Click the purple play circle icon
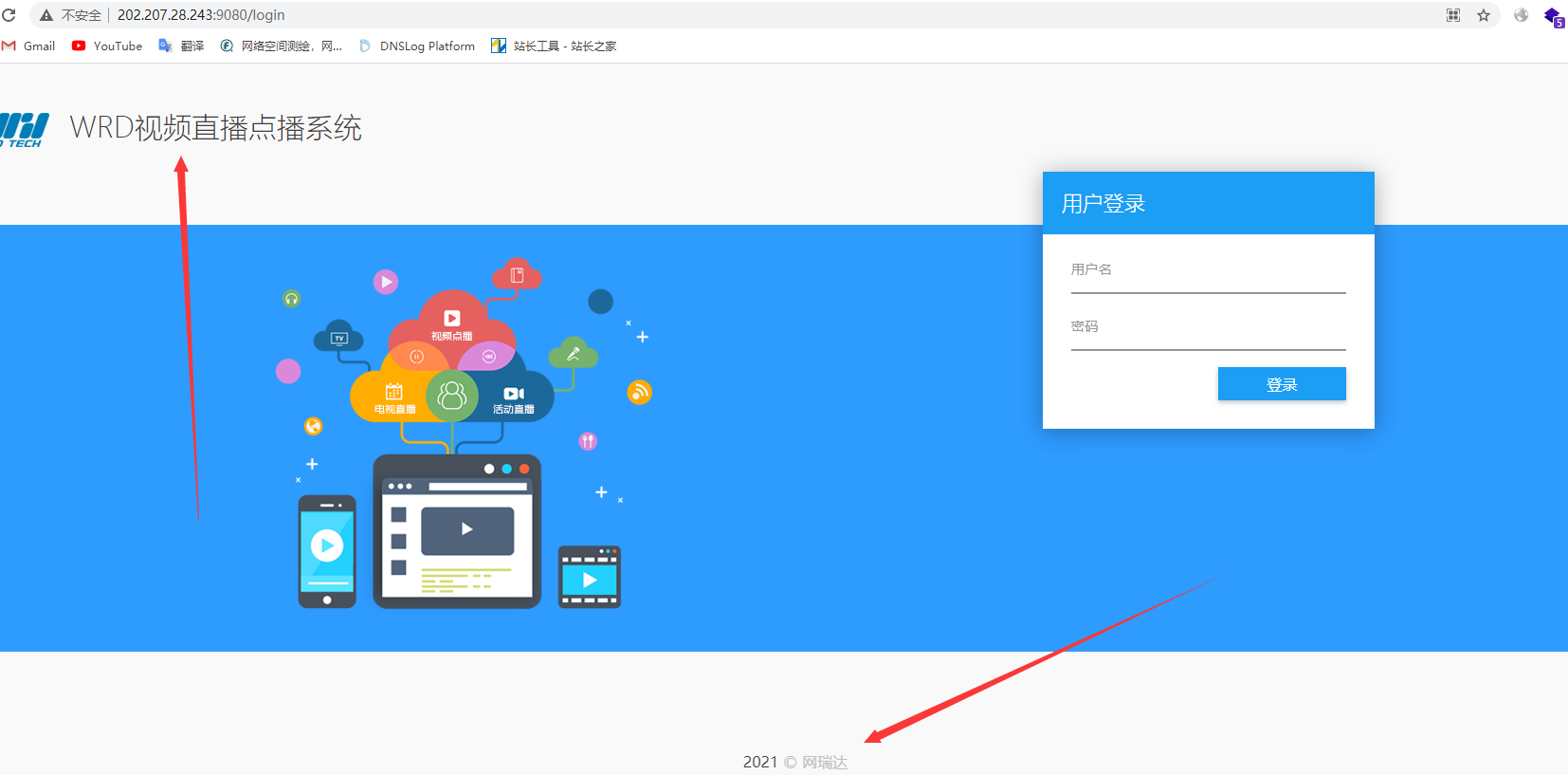1568x775 pixels. tap(386, 282)
